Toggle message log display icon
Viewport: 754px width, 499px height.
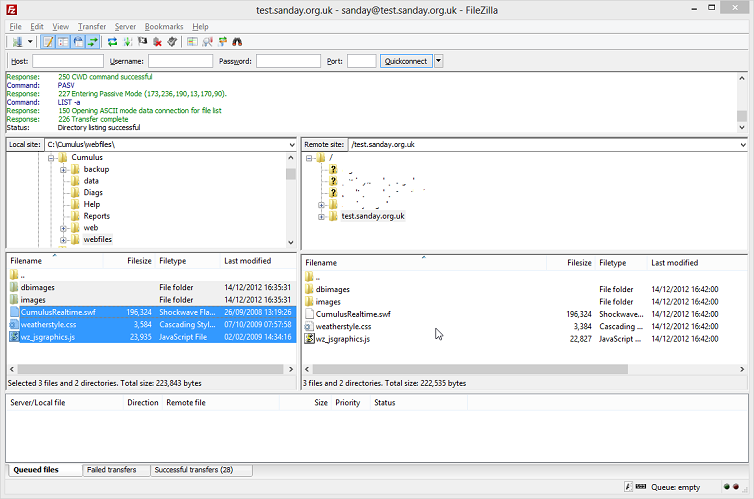(x=48, y=42)
